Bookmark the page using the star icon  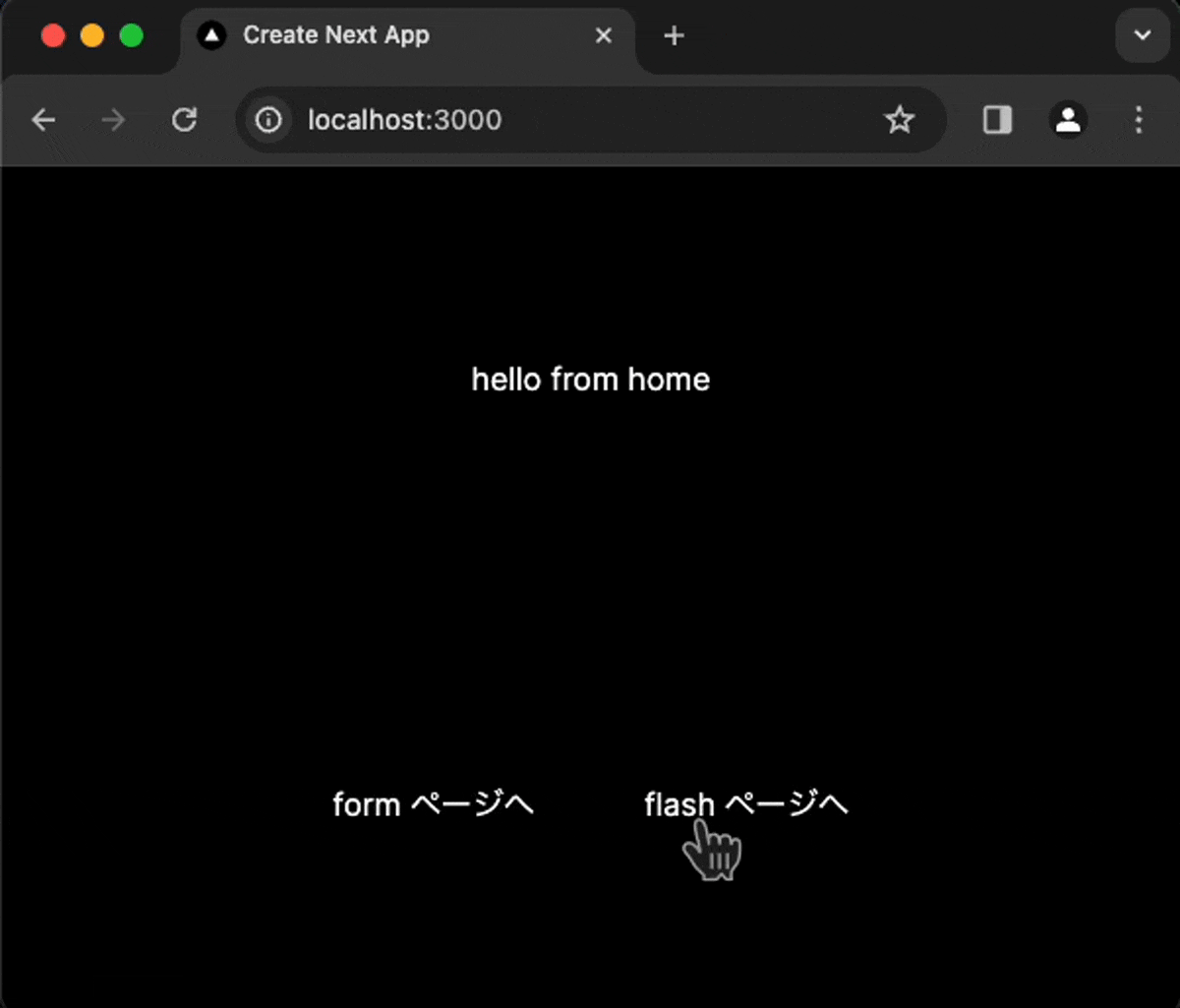pos(899,119)
